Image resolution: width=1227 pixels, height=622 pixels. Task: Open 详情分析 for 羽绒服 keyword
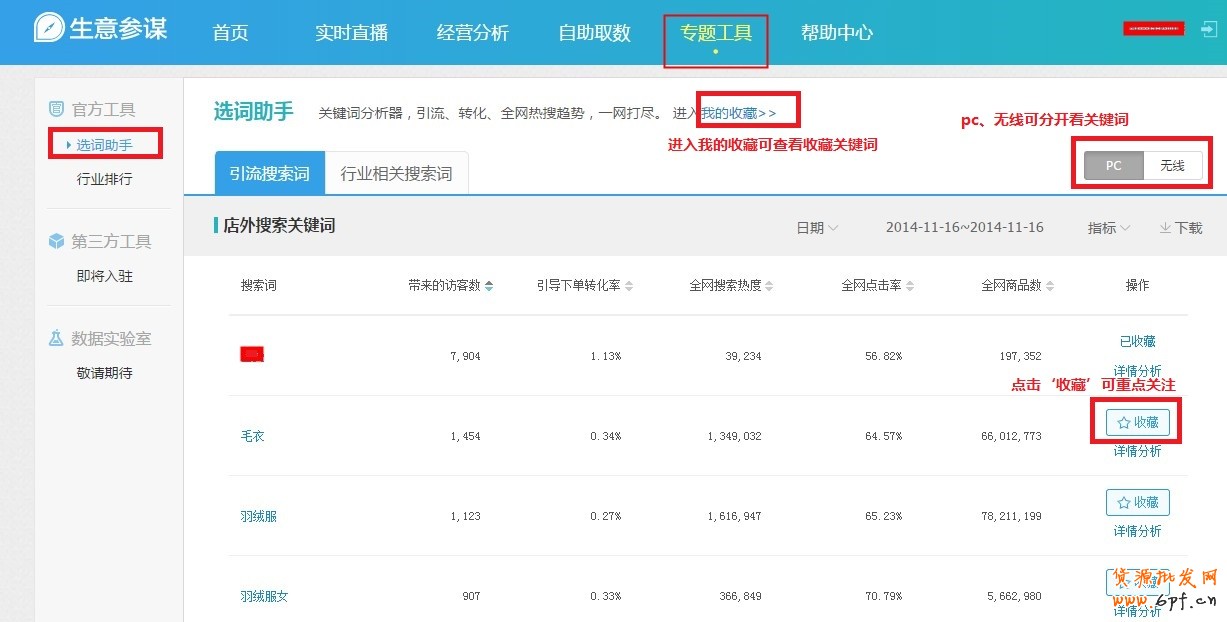[1137, 531]
